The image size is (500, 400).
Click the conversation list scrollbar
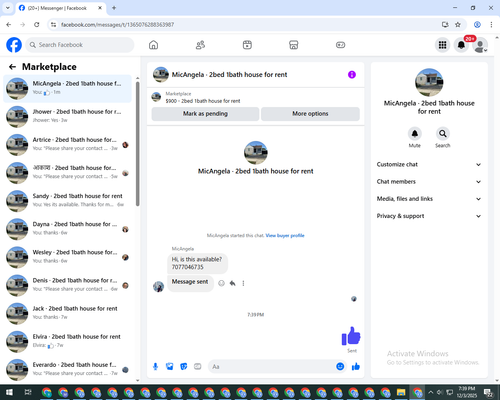138,143
